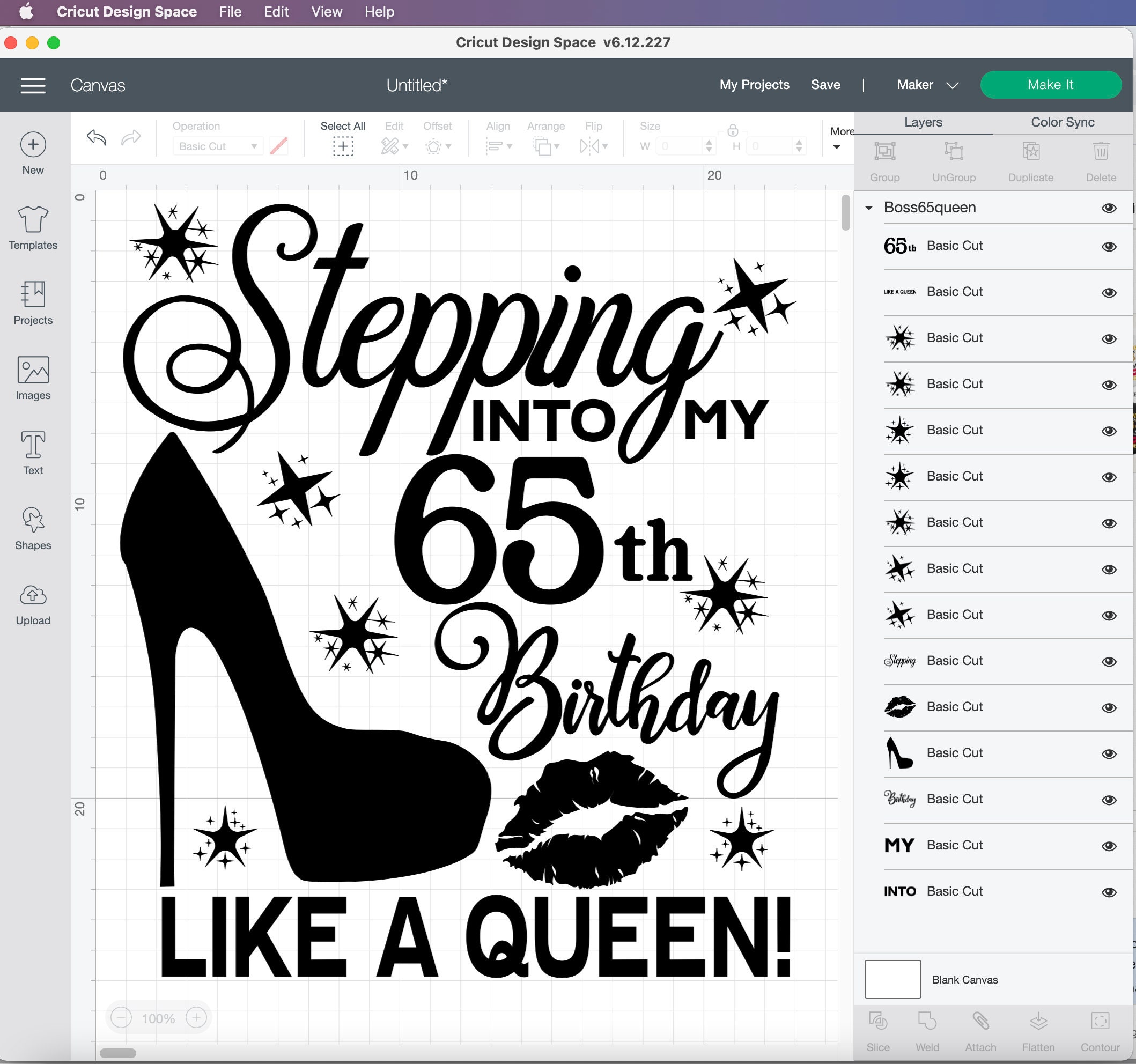The image size is (1136, 1064).
Task: Click the Undo arrow
Action: pyautogui.click(x=97, y=138)
